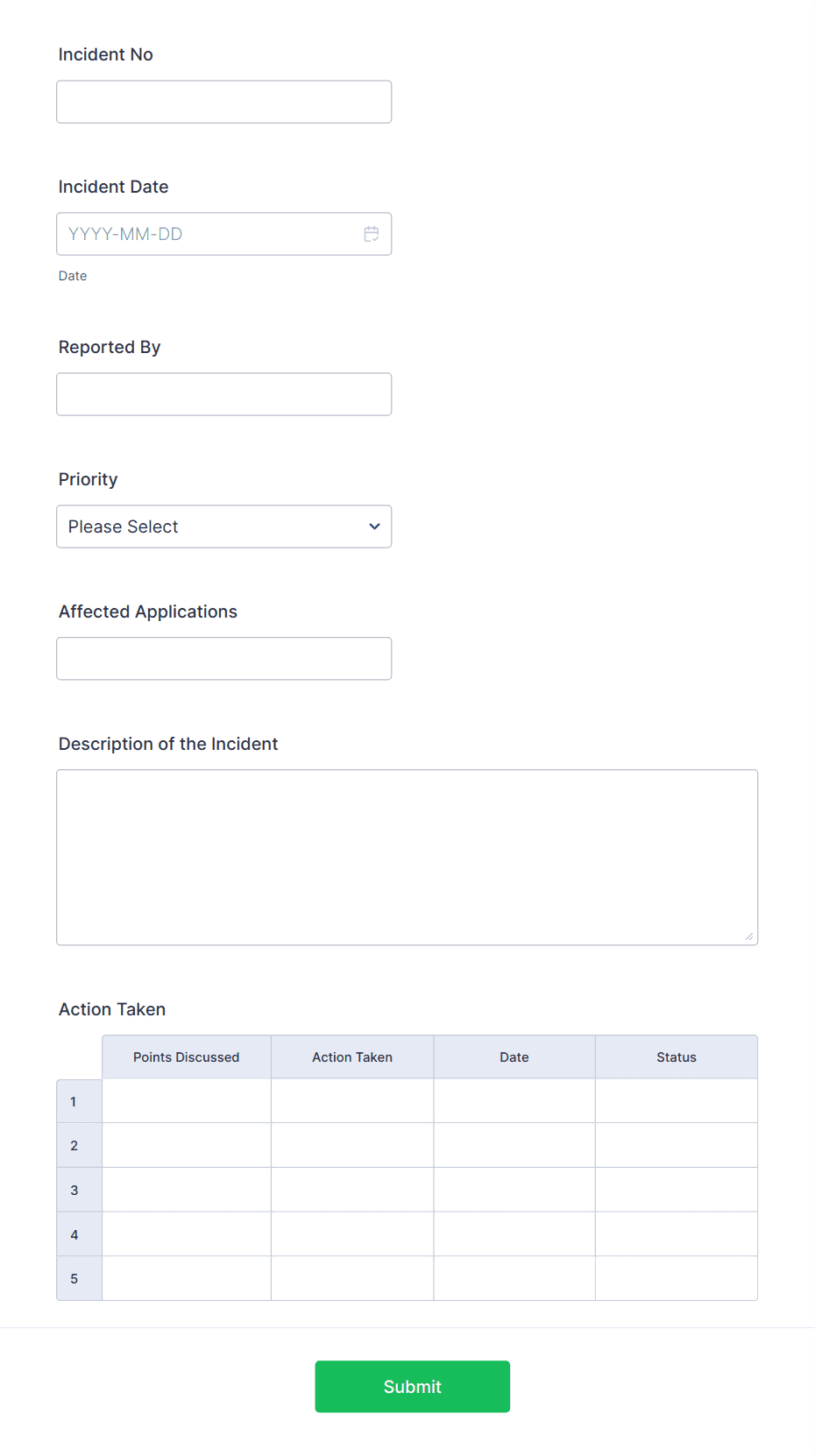Click the Status column header

click(676, 1057)
